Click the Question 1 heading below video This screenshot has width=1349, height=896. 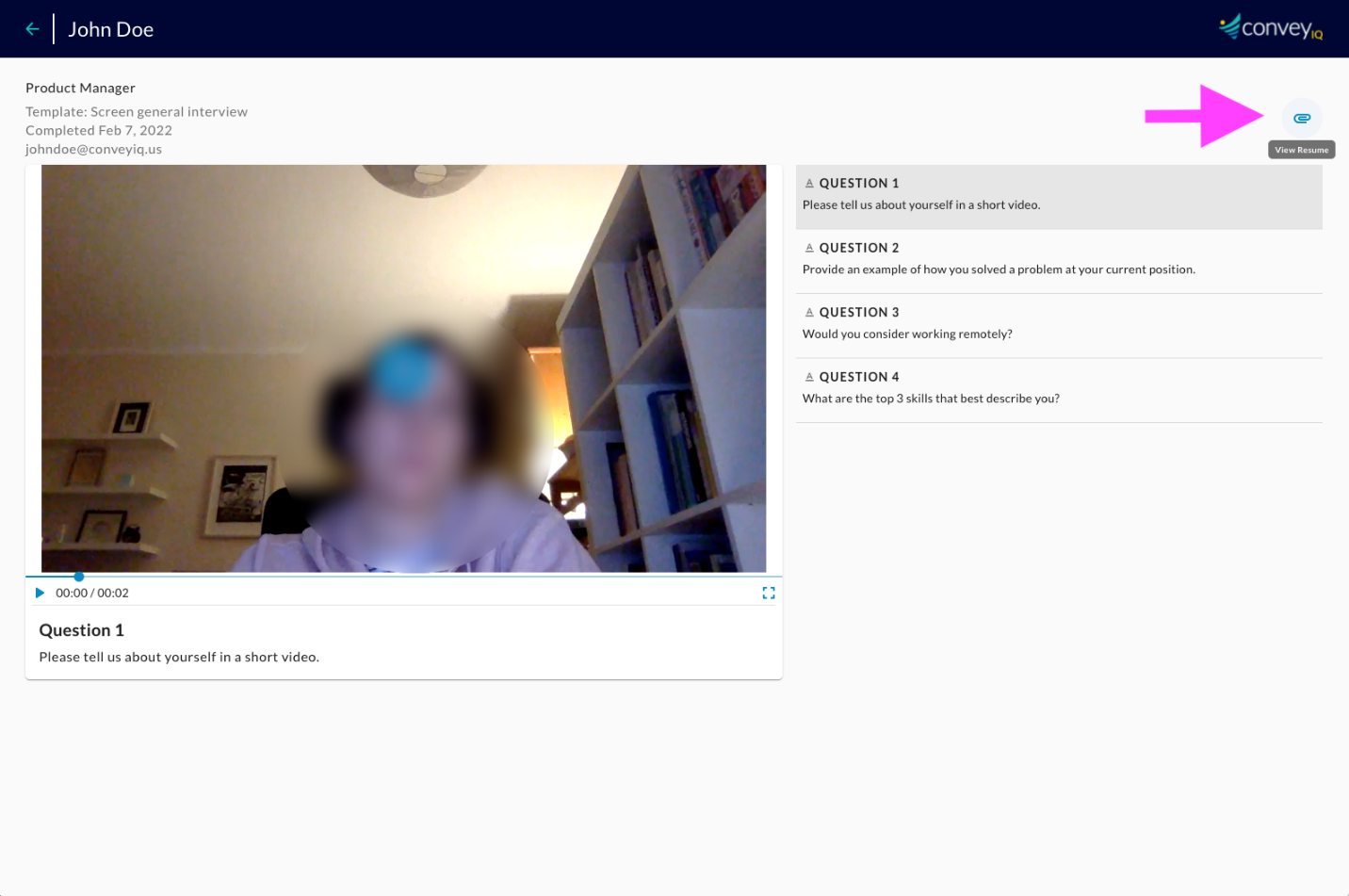(81, 630)
